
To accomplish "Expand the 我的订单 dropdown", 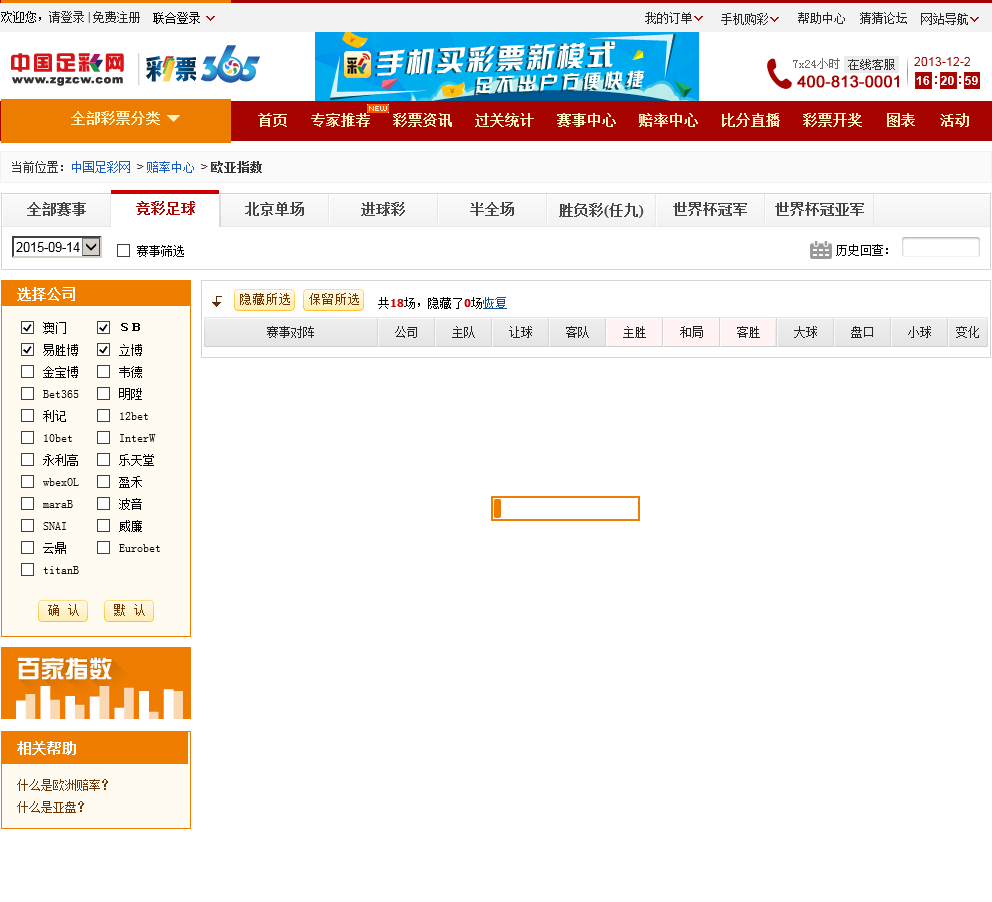I will coord(674,18).
